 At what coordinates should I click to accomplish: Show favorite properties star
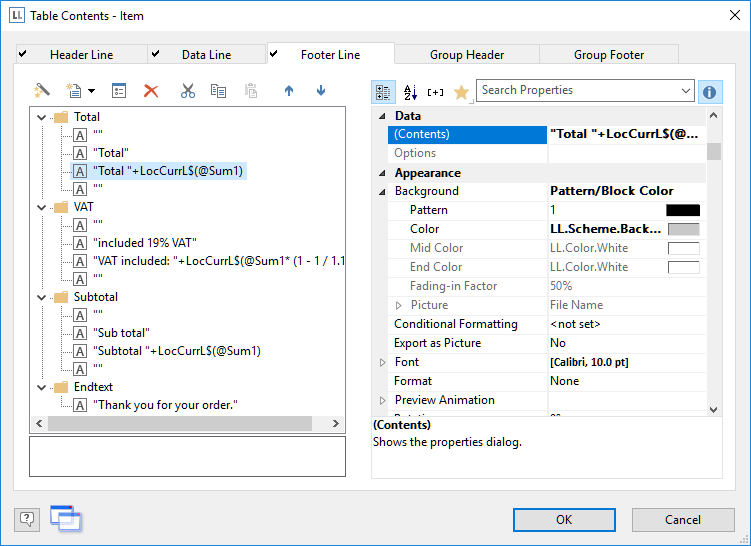coord(461,92)
